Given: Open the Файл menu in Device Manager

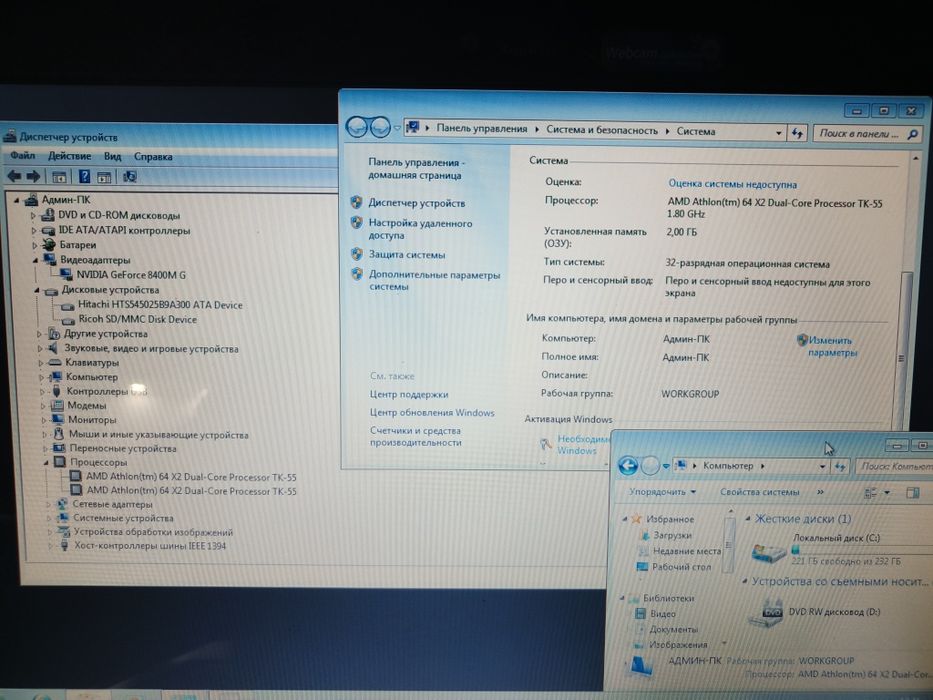Looking at the screenshot, I should 23,156.
